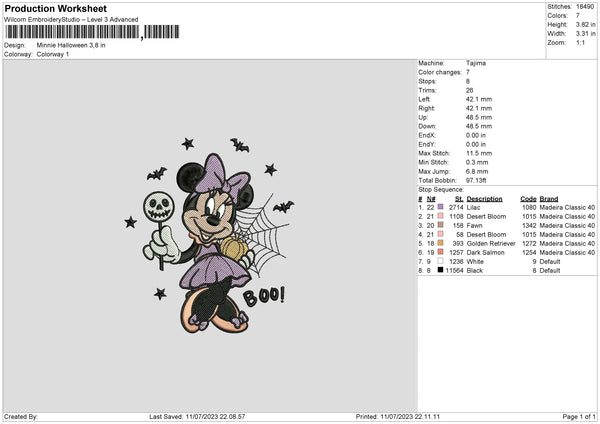Click the Trims value '26'
The height and width of the screenshot is (424, 600).
(470, 90)
